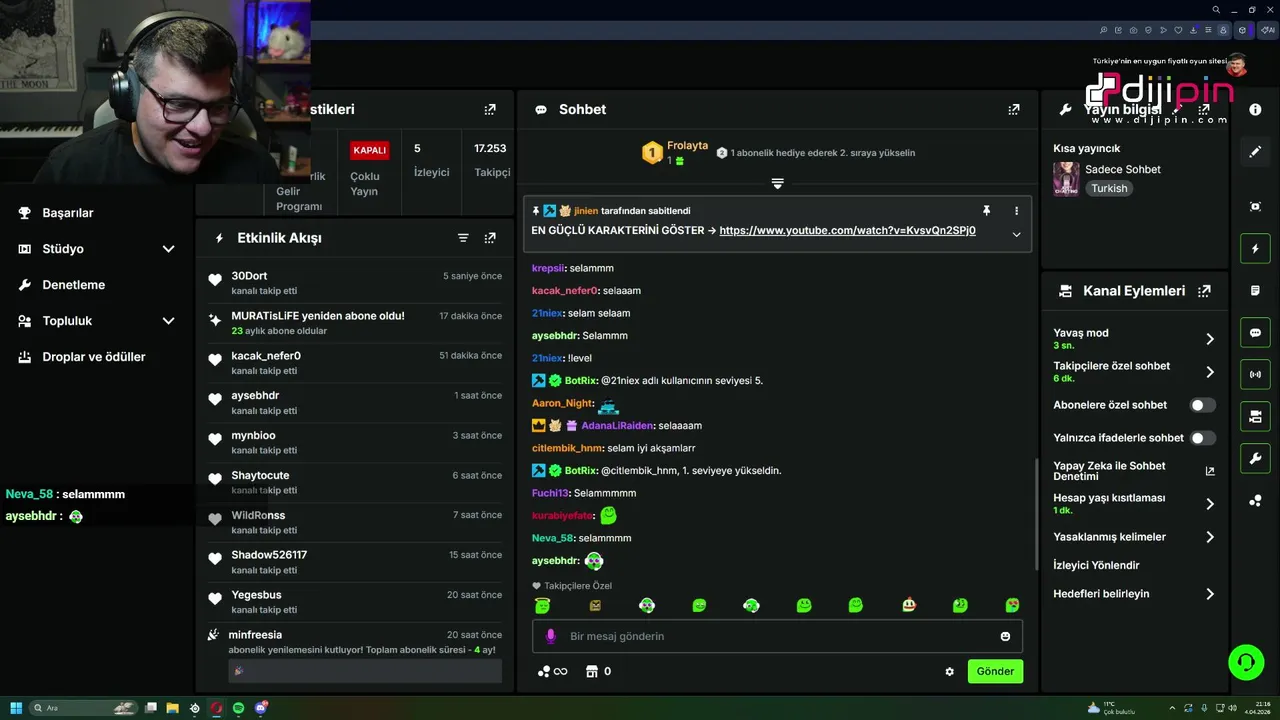Open Yavaş mod settings arrow
The height and width of the screenshot is (720, 1280).
click(x=1210, y=339)
